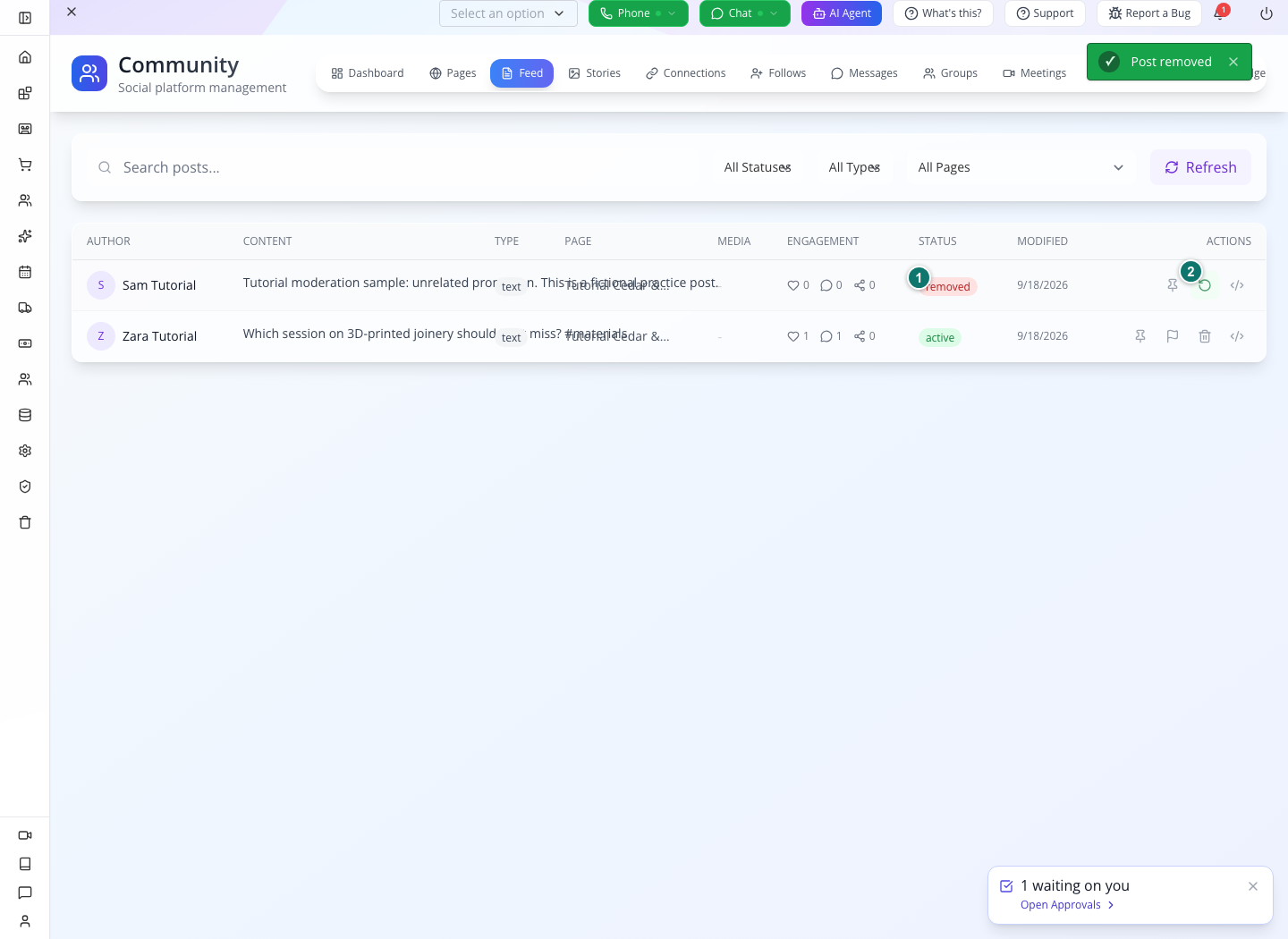Flag Zara Tutorial's post

[1173, 336]
